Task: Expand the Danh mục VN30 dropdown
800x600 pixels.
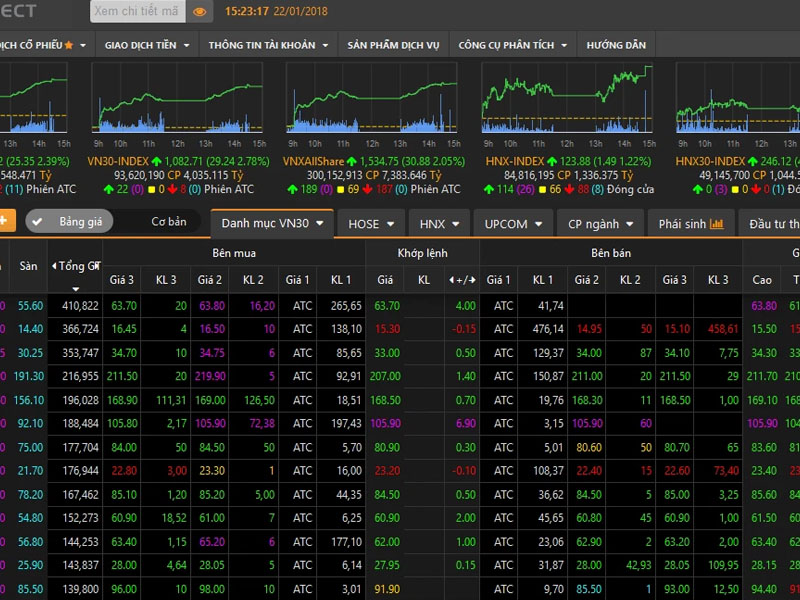Action: [272, 223]
